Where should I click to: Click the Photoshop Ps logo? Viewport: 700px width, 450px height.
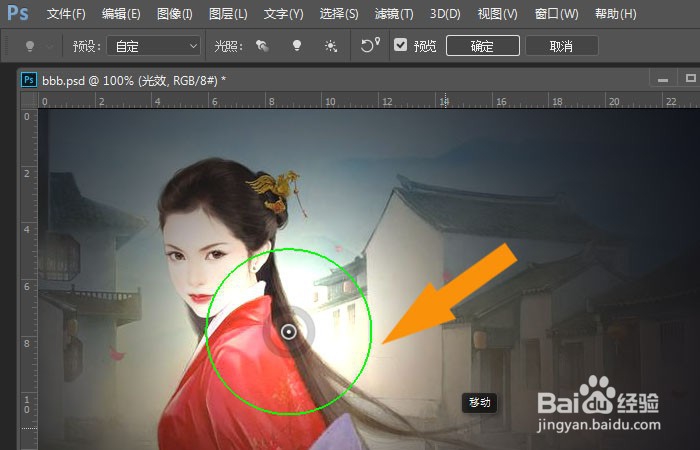[x=18, y=13]
